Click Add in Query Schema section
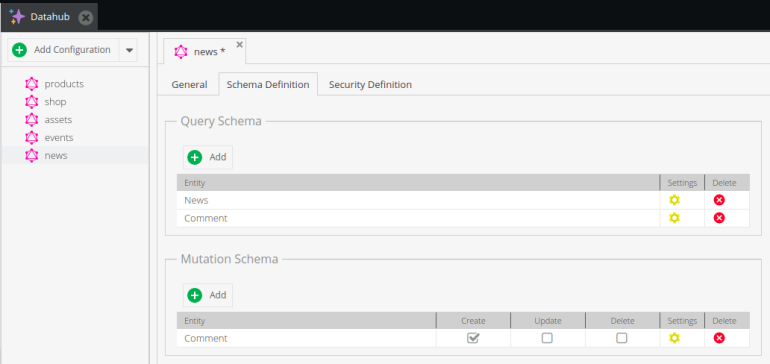The height and width of the screenshot is (364, 770). point(208,157)
